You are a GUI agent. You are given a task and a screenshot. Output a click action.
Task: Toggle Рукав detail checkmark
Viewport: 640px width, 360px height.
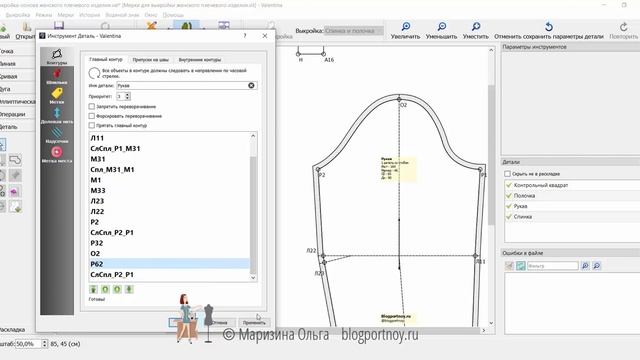pyautogui.click(x=509, y=207)
